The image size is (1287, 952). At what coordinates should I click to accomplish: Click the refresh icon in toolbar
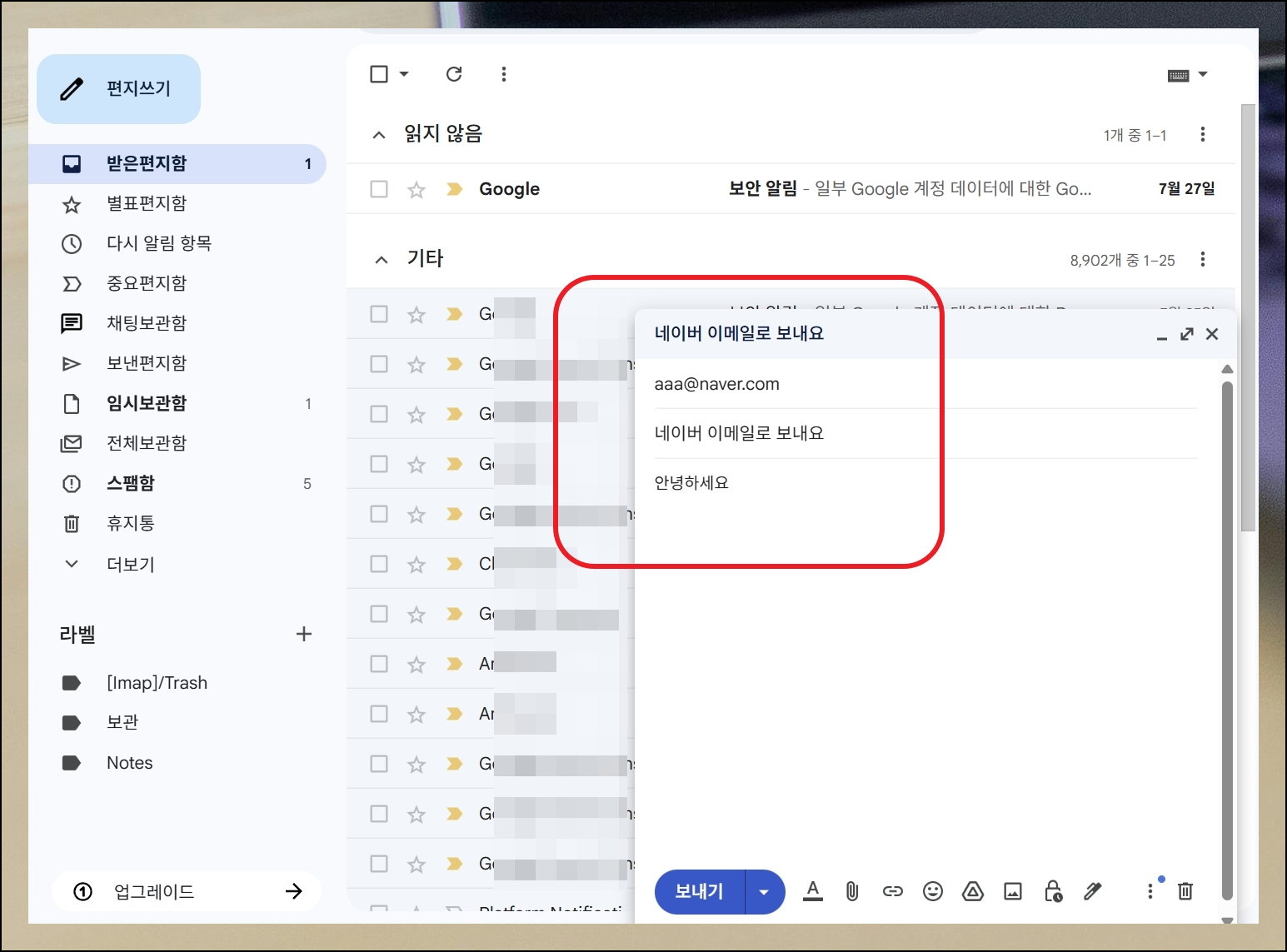pos(454,74)
